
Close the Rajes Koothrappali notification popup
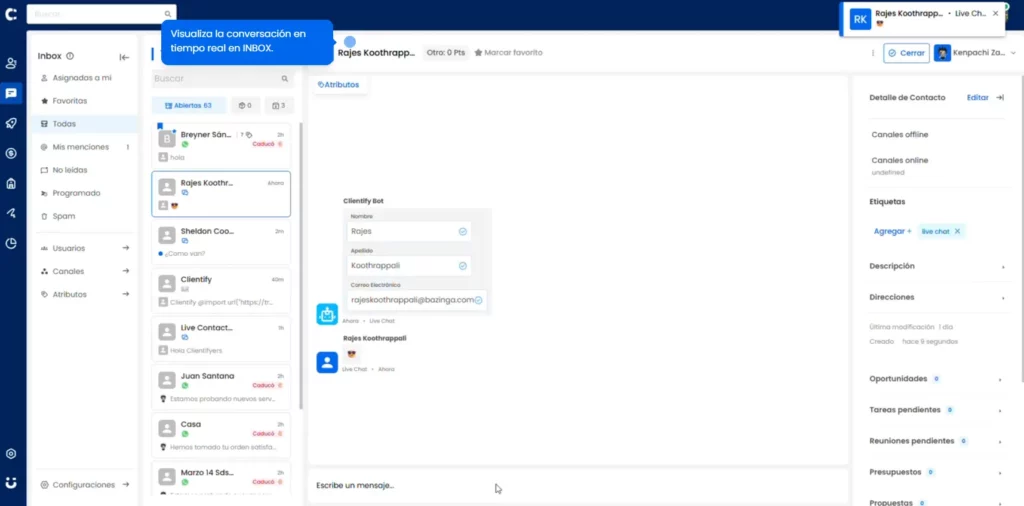995,13
